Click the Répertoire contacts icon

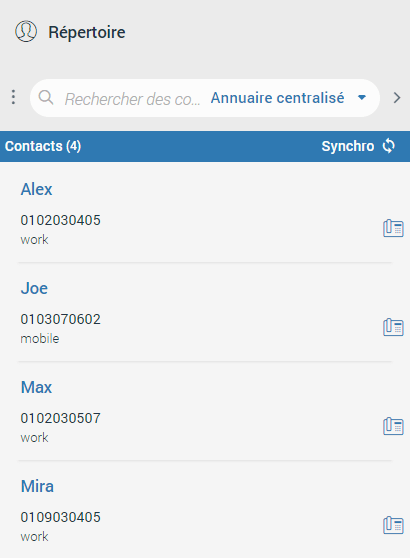coord(26,31)
